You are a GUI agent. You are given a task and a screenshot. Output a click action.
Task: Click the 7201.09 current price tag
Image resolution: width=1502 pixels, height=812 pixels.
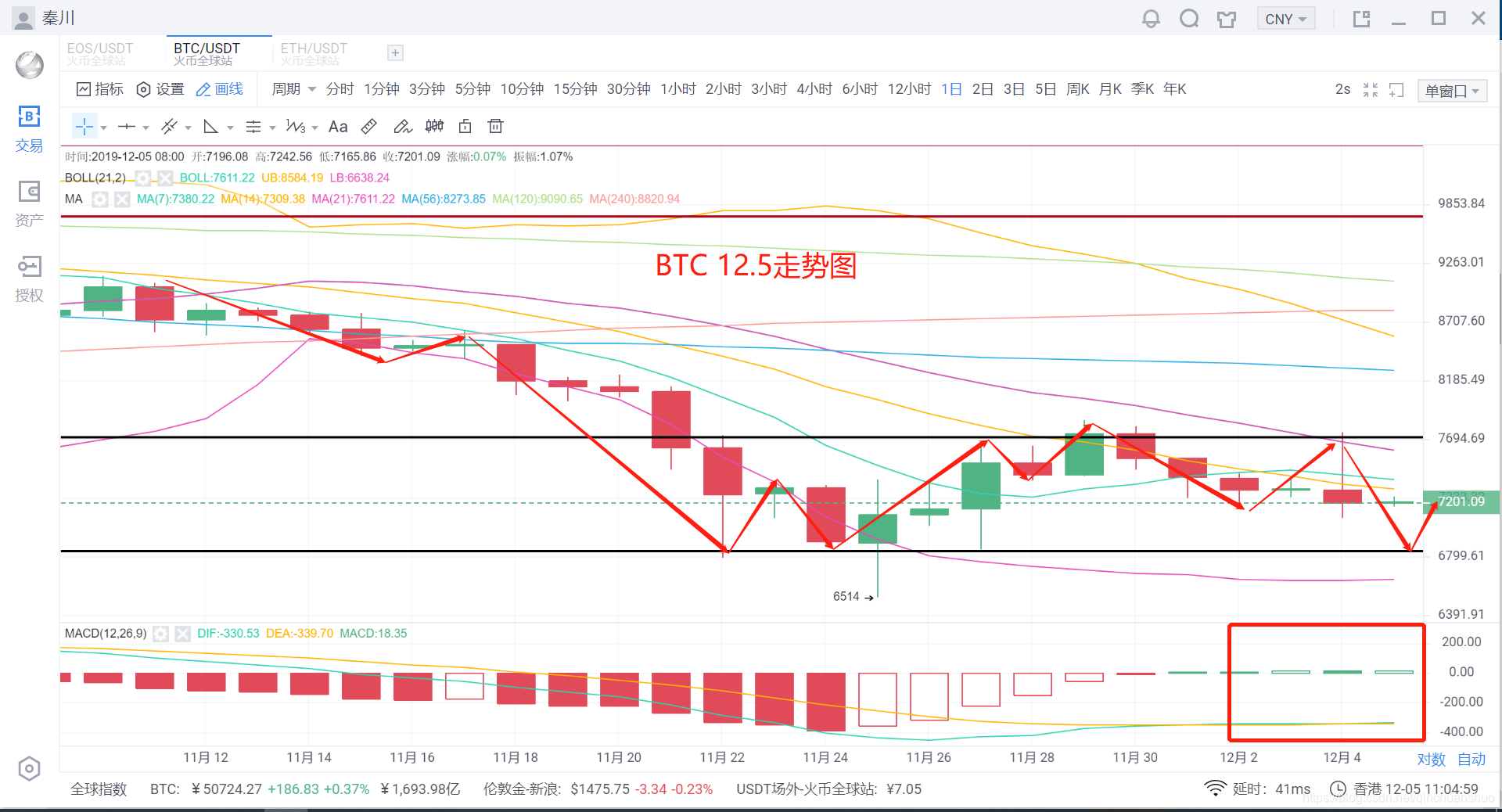pos(1461,501)
